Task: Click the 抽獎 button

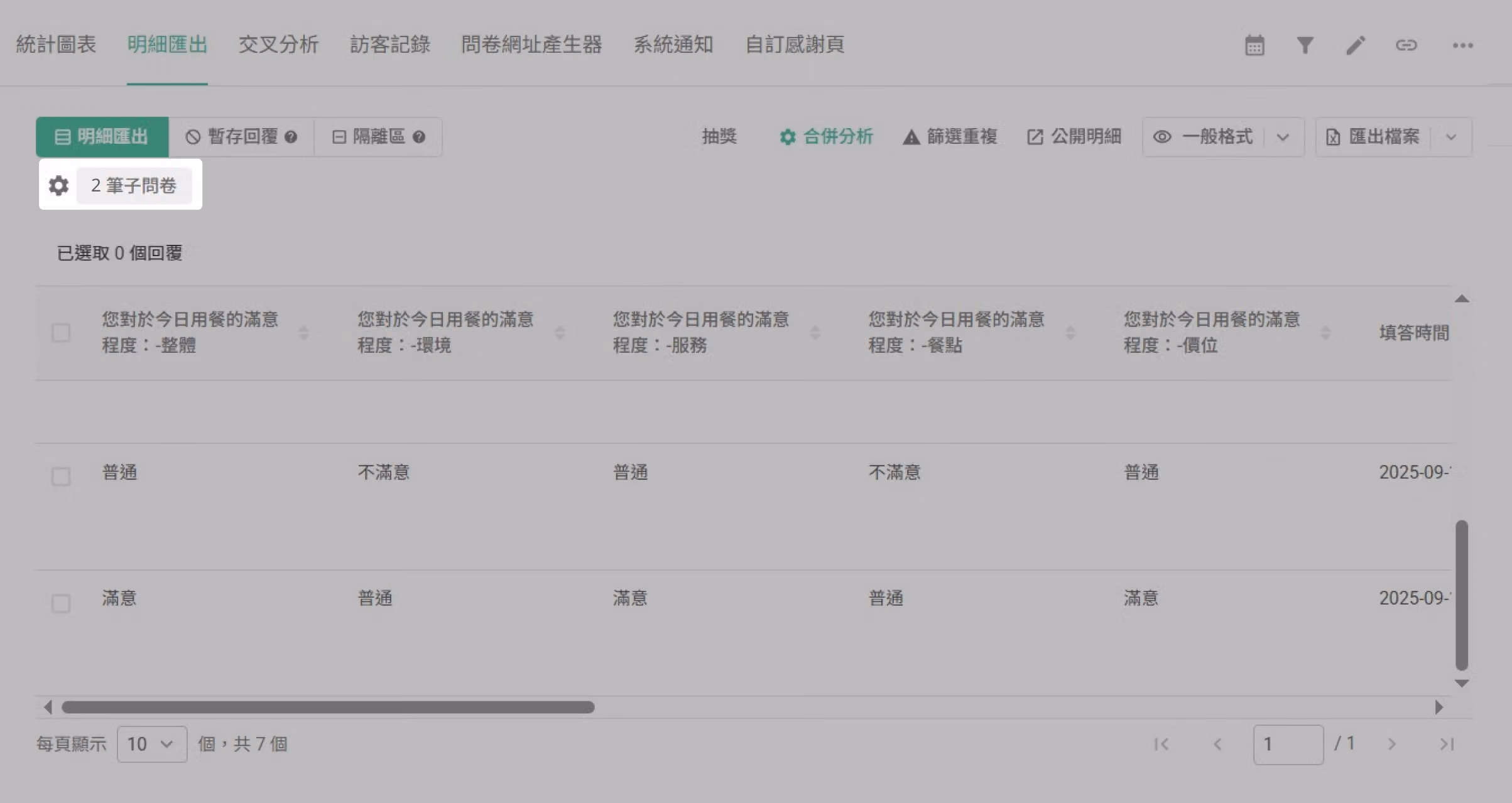Action: click(719, 137)
